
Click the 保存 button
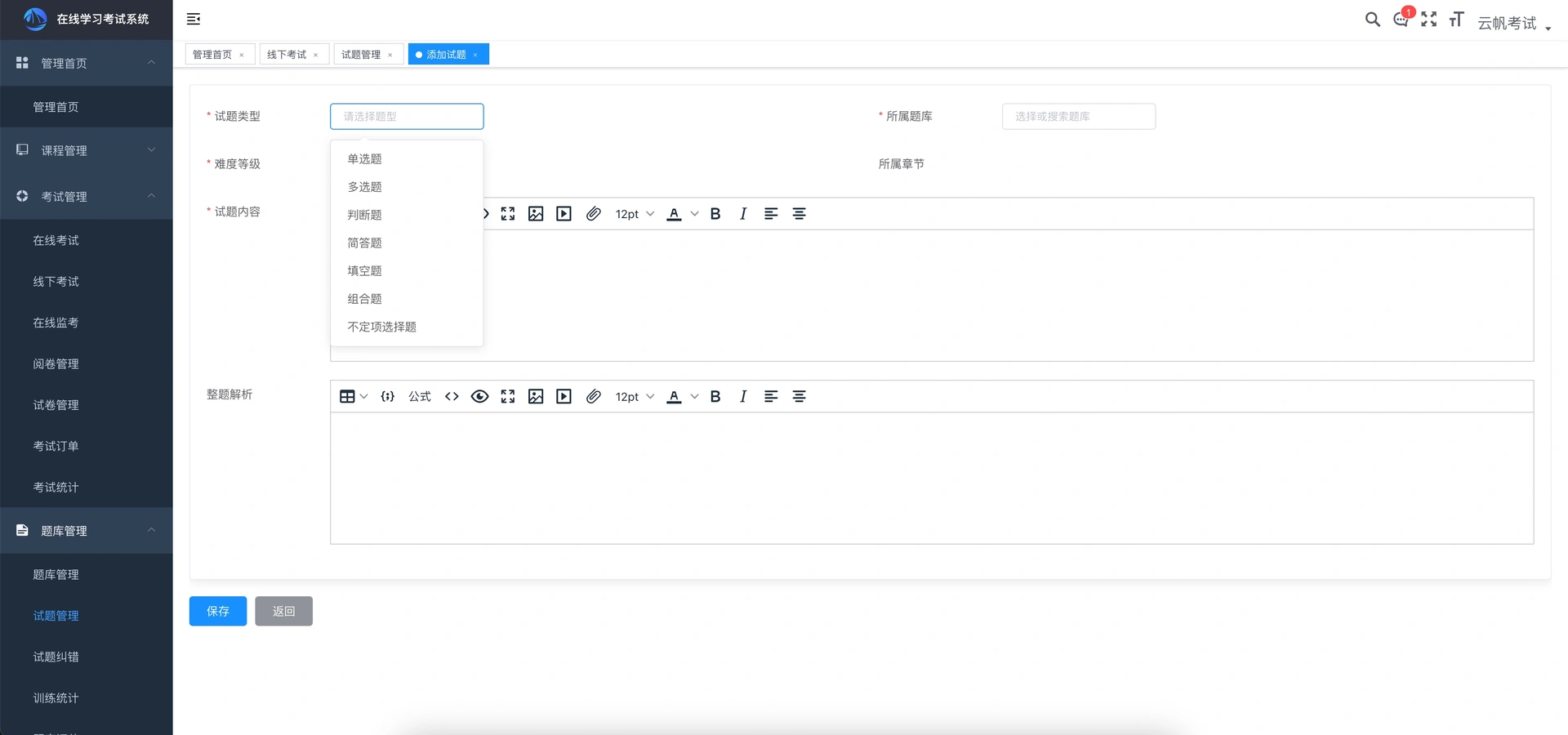218,611
